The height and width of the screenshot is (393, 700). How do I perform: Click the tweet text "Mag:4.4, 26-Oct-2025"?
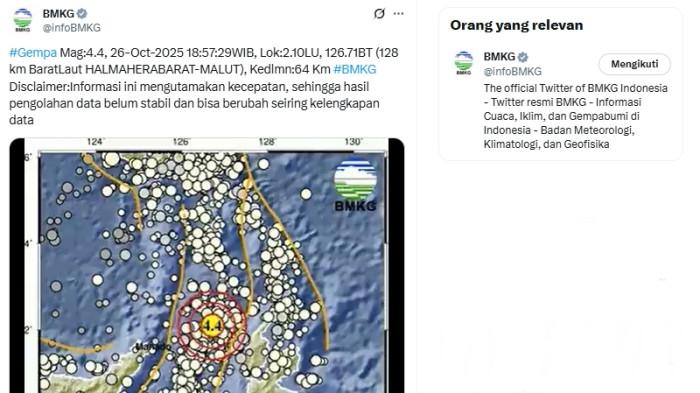(122, 53)
